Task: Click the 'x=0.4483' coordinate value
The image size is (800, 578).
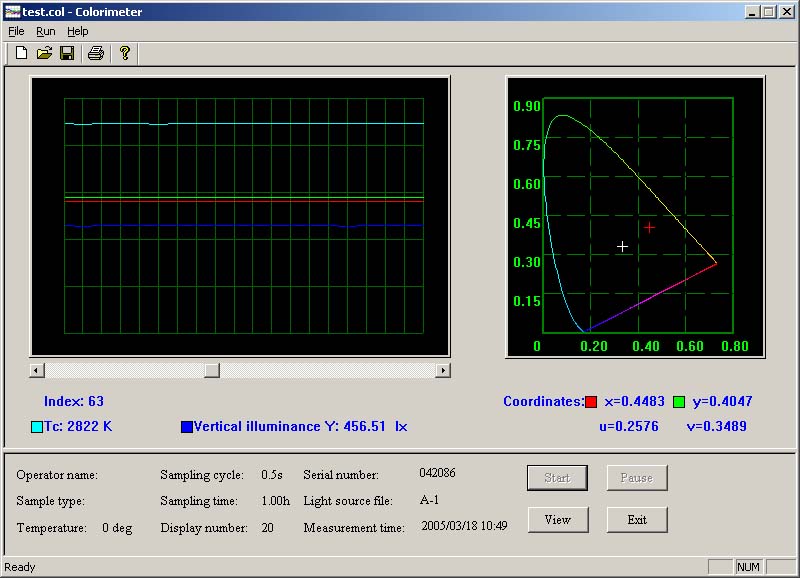Action: (634, 401)
